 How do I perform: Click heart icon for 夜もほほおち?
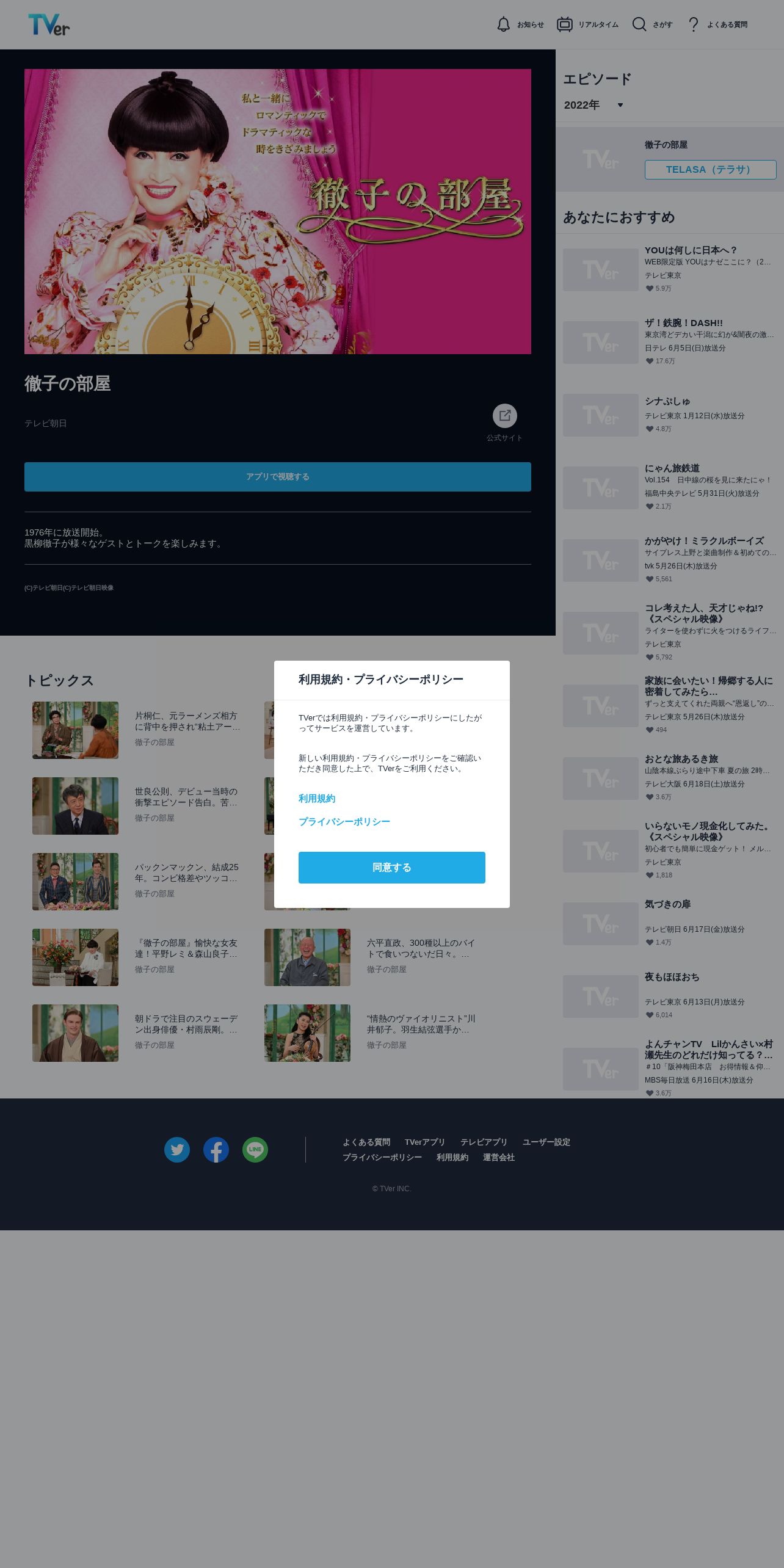coord(650,1015)
